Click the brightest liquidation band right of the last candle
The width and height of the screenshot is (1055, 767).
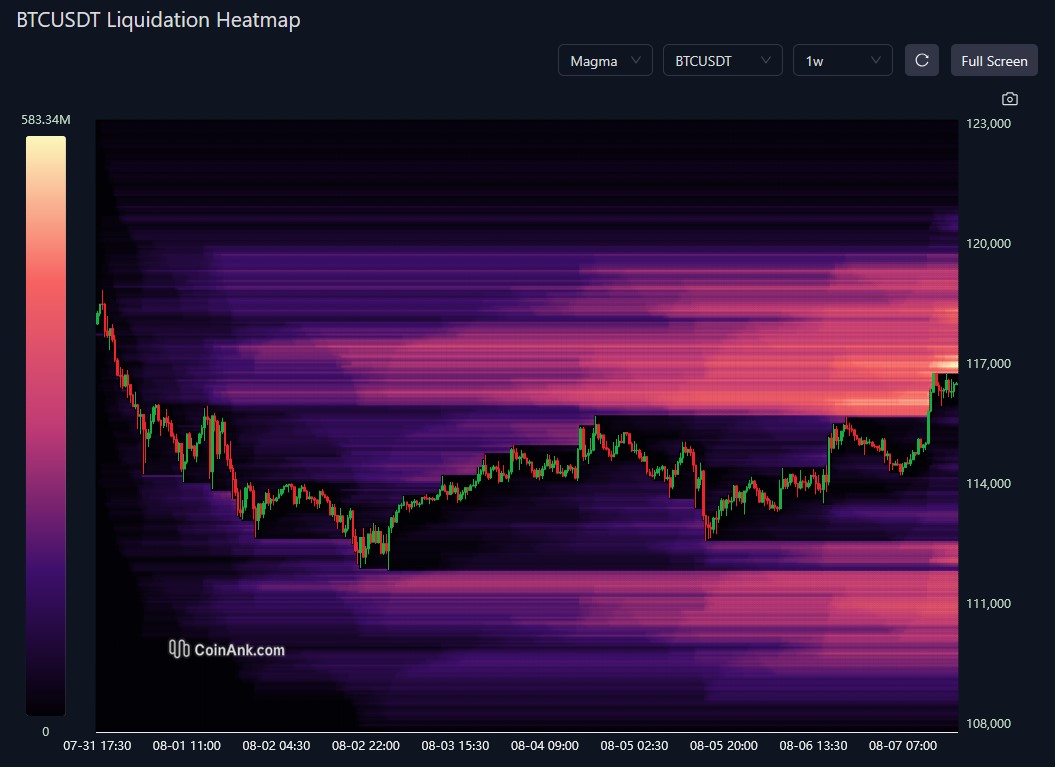pos(945,364)
